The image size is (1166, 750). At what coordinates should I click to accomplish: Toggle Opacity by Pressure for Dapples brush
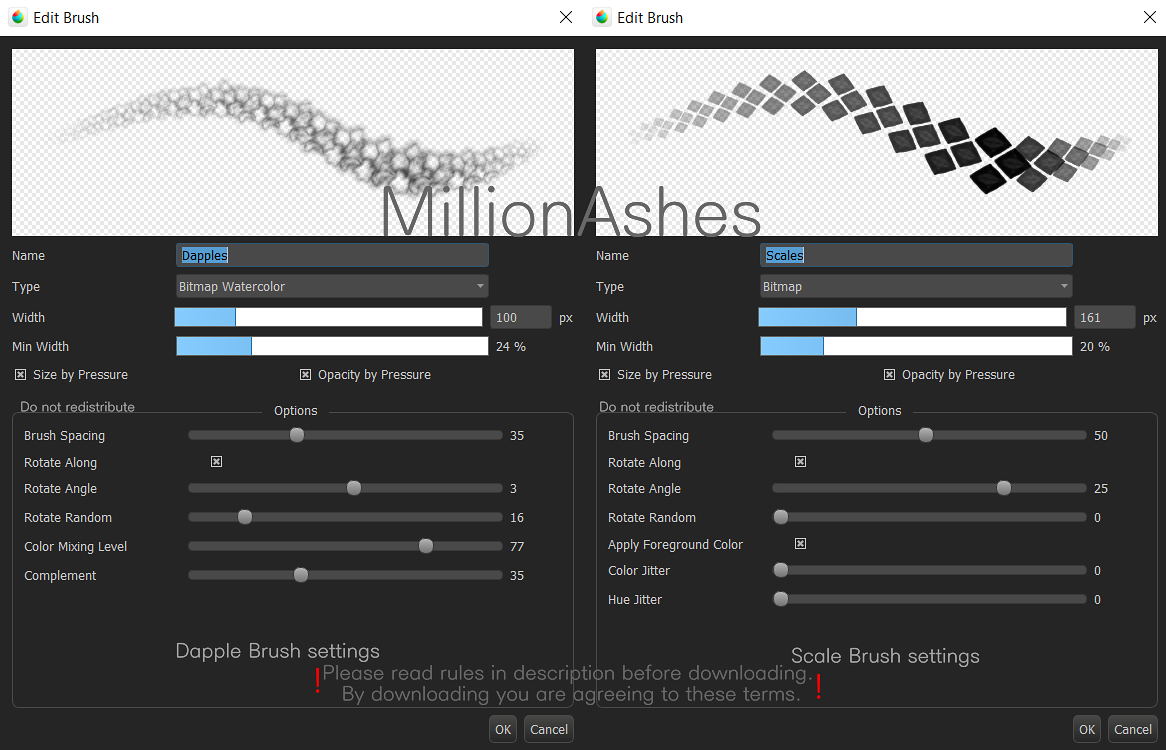coord(306,375)
